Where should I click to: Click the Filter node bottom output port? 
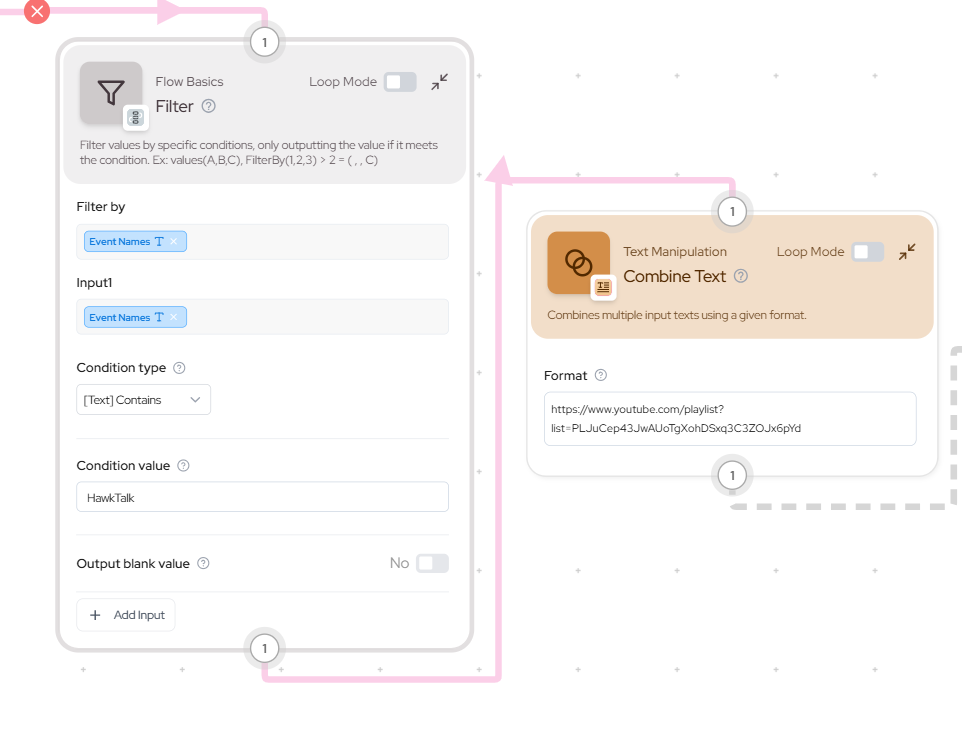tap(264, 649)
